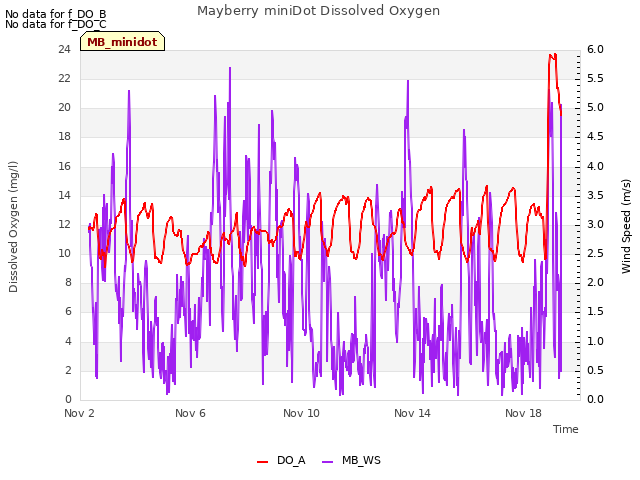Toggle the MB_WS legend entry
Viewport: 640px width, 480px height.
pyautogui.click(x=351, y=460)
